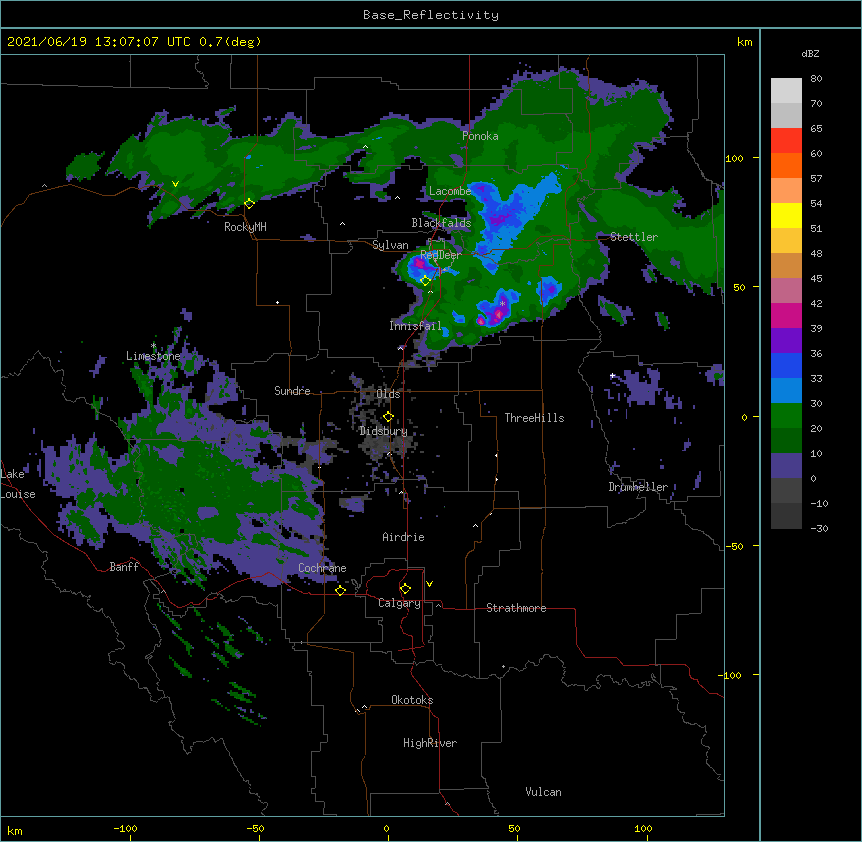862x842 pixels.
Task: Click the Ponoka town label
Action: (480, 136)
